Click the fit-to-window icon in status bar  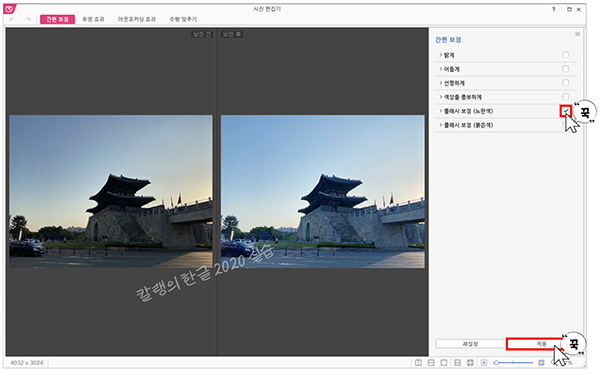457,362
